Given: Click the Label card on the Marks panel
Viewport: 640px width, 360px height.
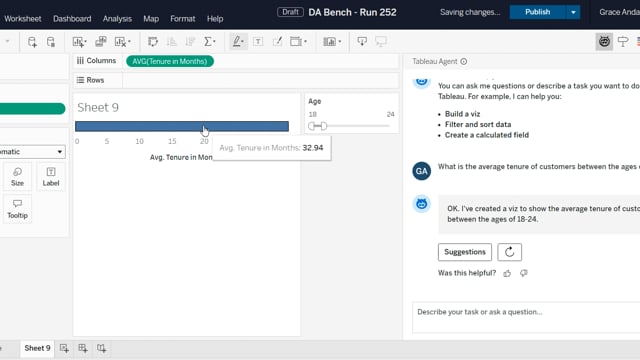Looking at the screenshot, I should pos(51,177).
